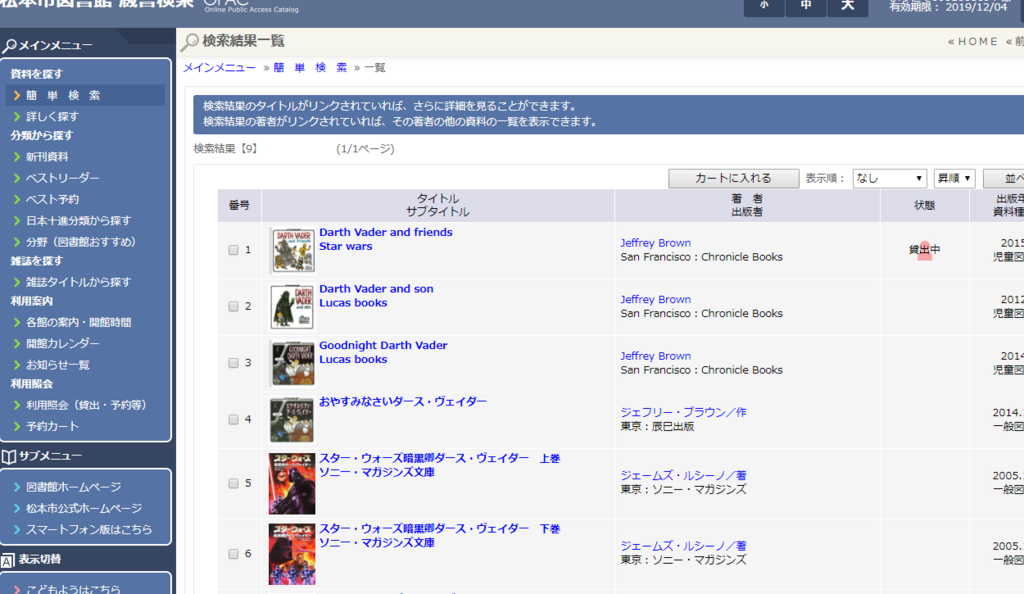The width and height of the screenshot is (1024, 594).
Task: Click the magnifier icon beside 検索結果一覧
Action: 190,42
